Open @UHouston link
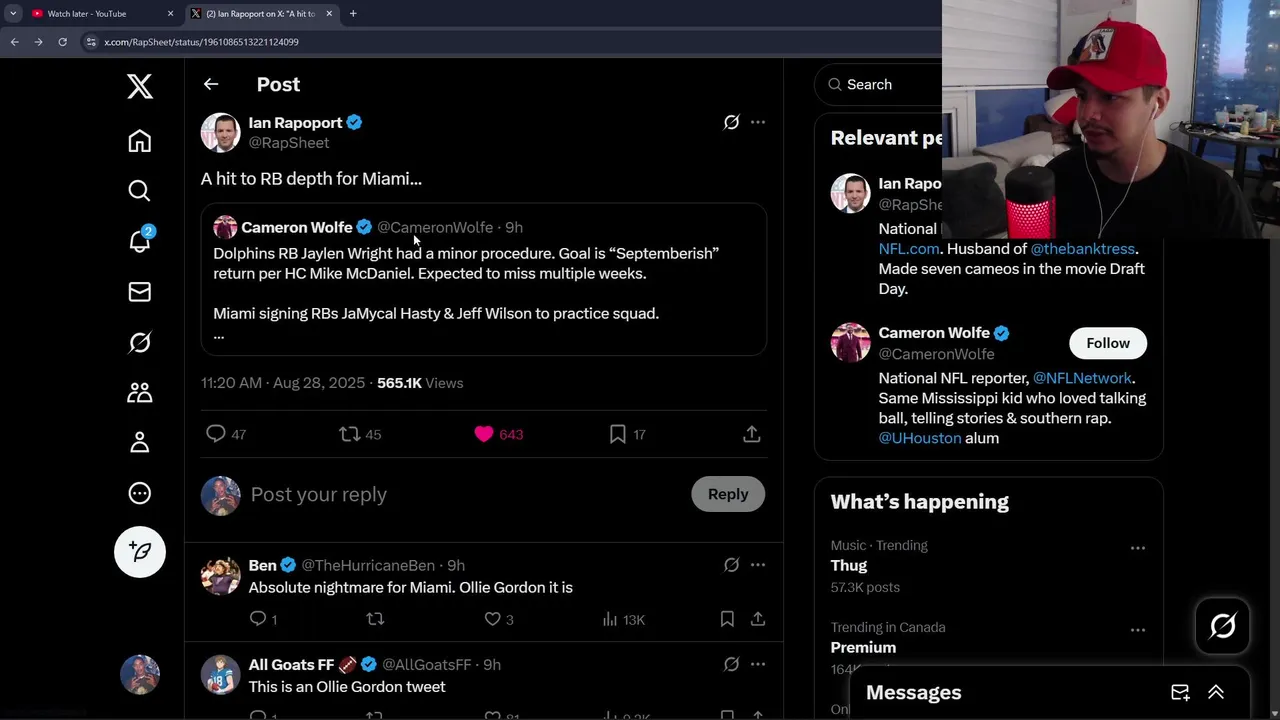Screen dimensions: 1280x720 point(920,438)
